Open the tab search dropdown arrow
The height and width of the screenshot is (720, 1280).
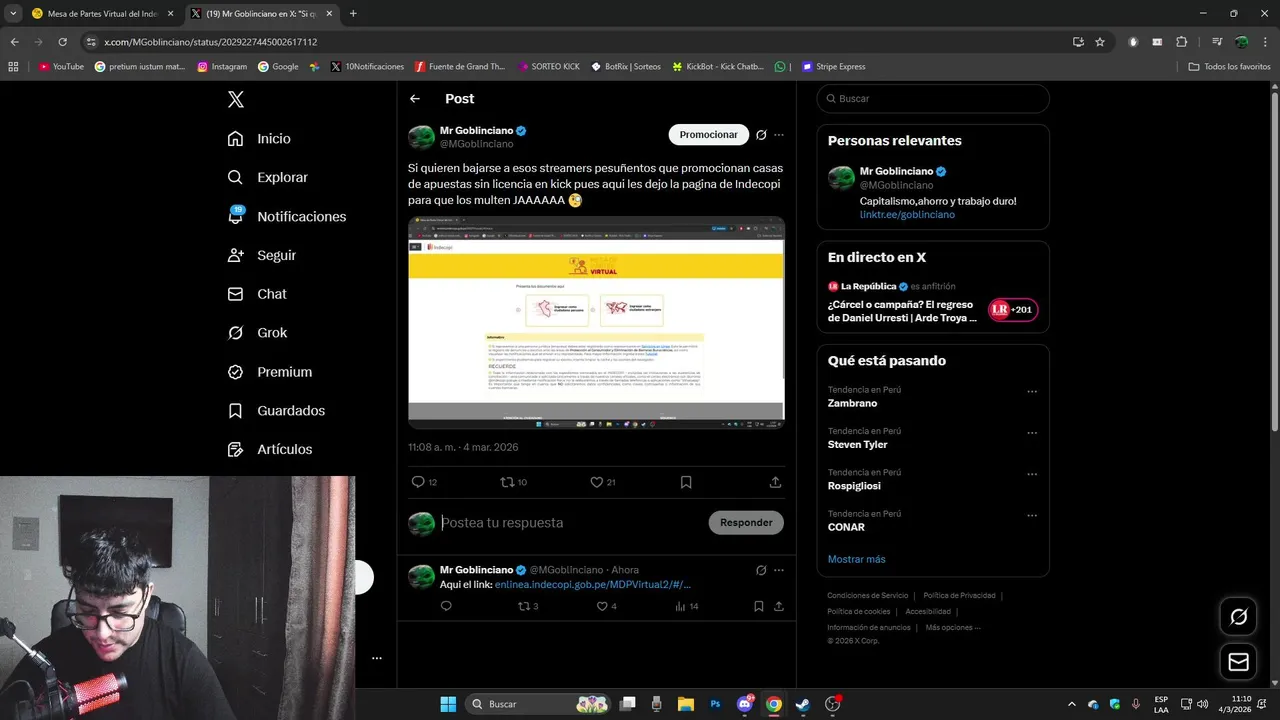click(12, 14)
